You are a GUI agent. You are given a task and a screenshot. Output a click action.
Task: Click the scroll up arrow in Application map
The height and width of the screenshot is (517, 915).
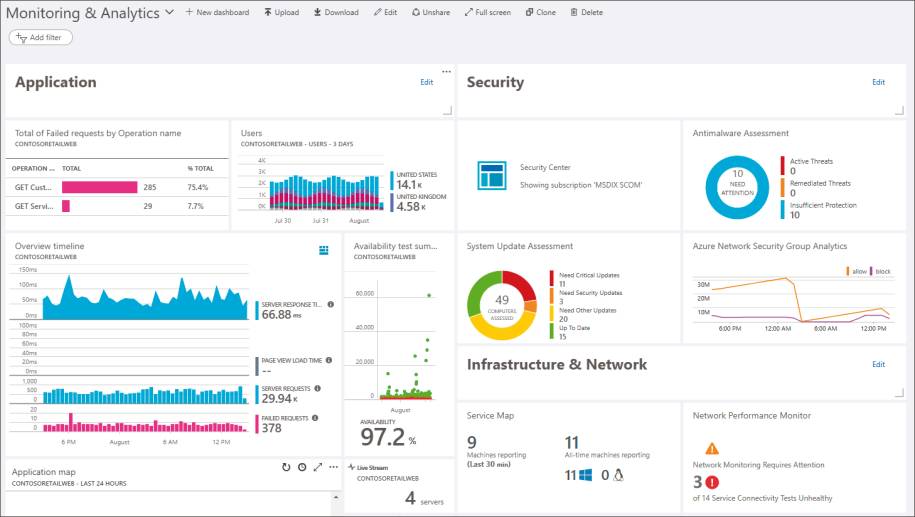(336, 497)
